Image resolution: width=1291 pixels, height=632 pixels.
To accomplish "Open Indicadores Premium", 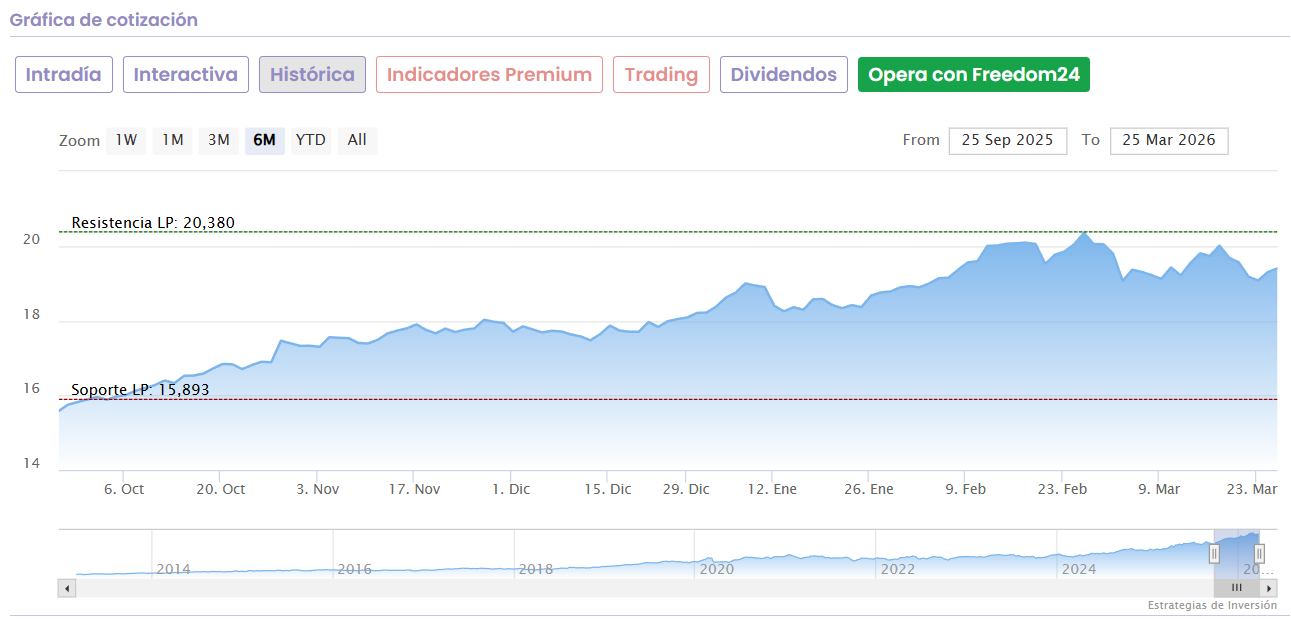I will tap(489, 75).
